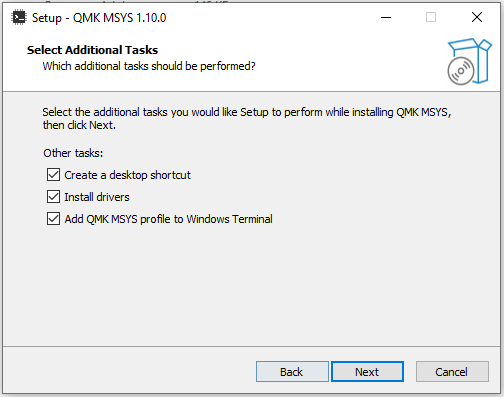Viewport: 504px width, 397px height.
Task: Toggle the Install drivers checkbox
Action: pyautogui.click(x=53, y=197)
